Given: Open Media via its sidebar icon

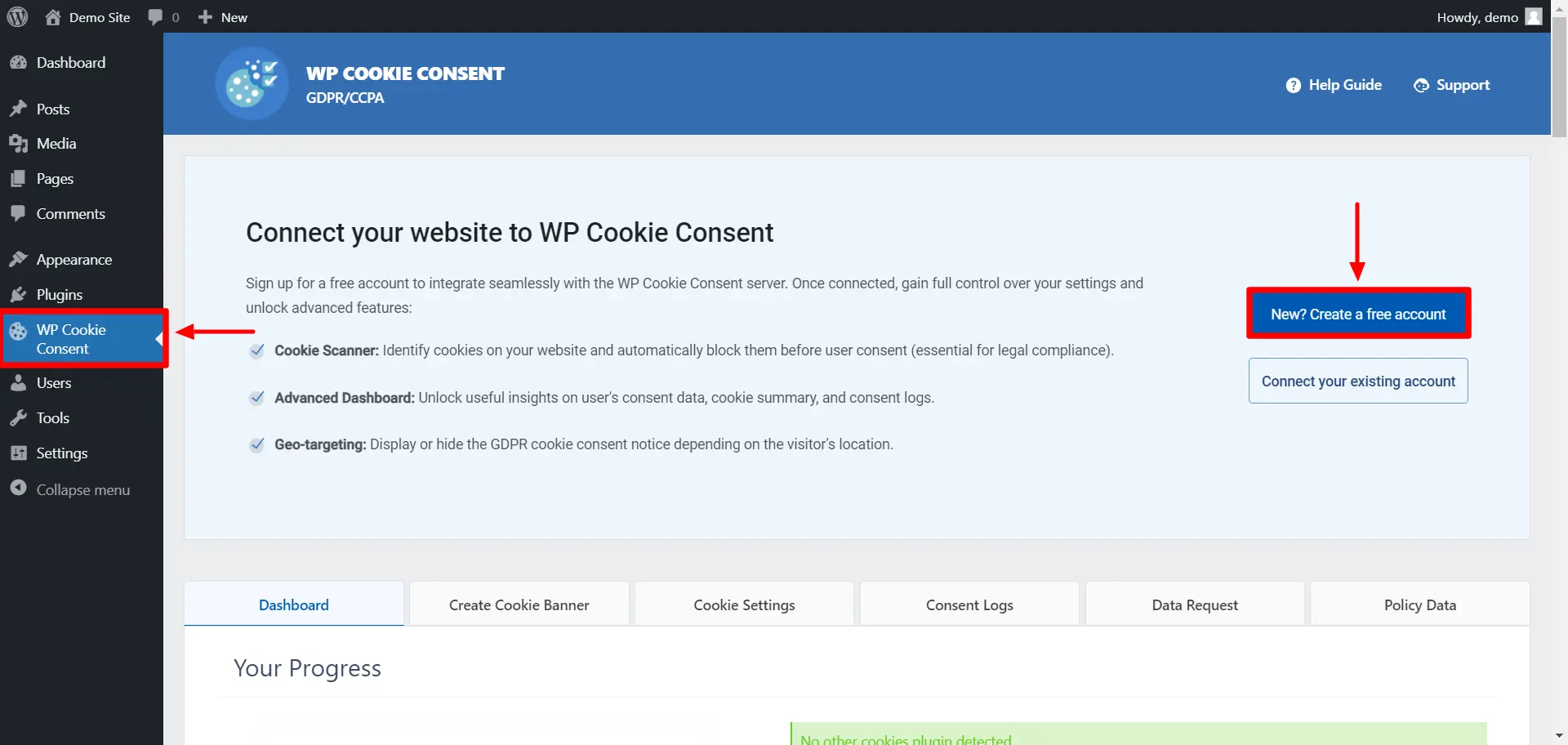Looking at the screenshot, I should (18, 143).
